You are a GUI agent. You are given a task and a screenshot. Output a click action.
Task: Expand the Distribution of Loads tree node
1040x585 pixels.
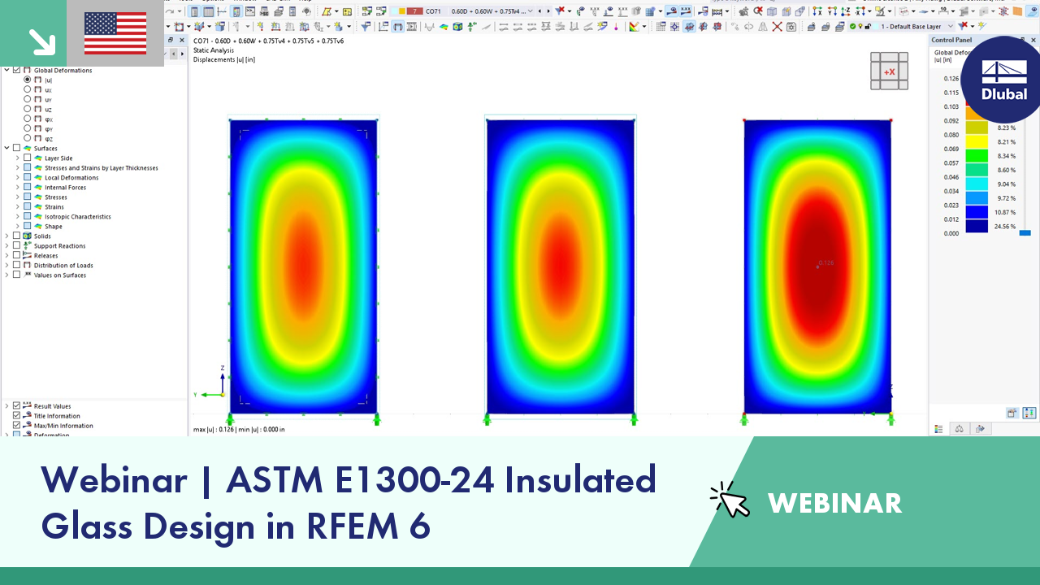tap(7, 265)
